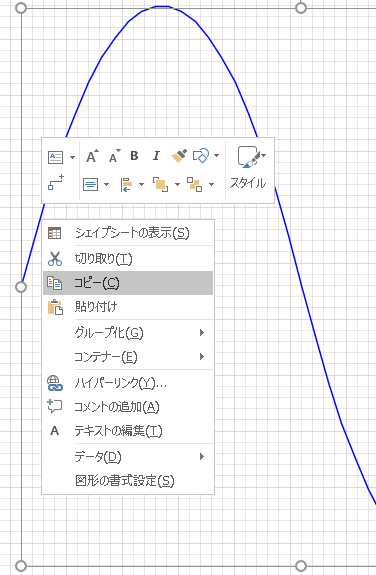Click the text block icon in mini toolbar
Image resolution: width=376 pixels, height=575 pixels.
[x=55, y=157]
